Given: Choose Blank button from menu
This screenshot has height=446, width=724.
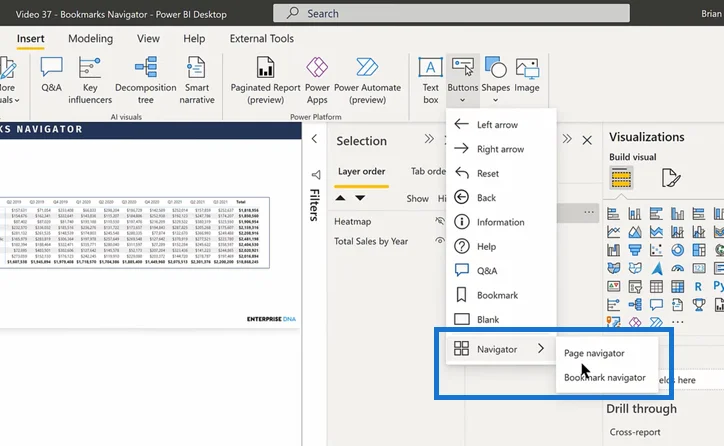Looking at the screenshot, I should [x=501, y=319].
